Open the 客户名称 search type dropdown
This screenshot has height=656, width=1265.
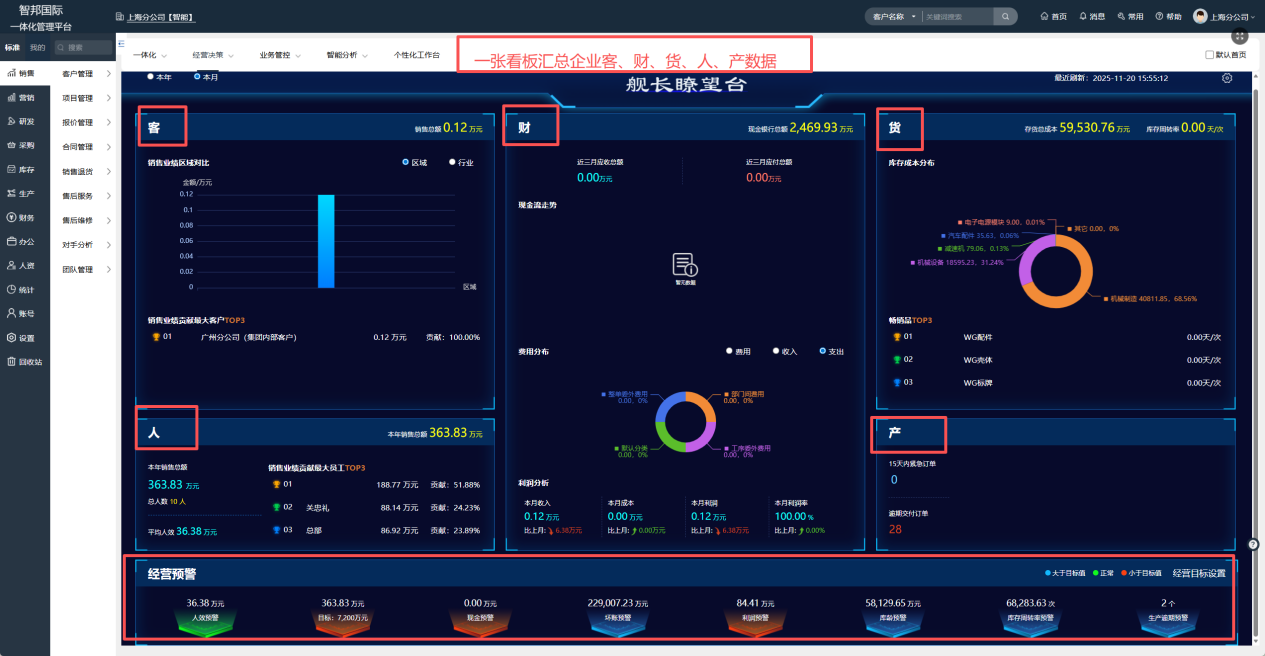pos(893,16)
